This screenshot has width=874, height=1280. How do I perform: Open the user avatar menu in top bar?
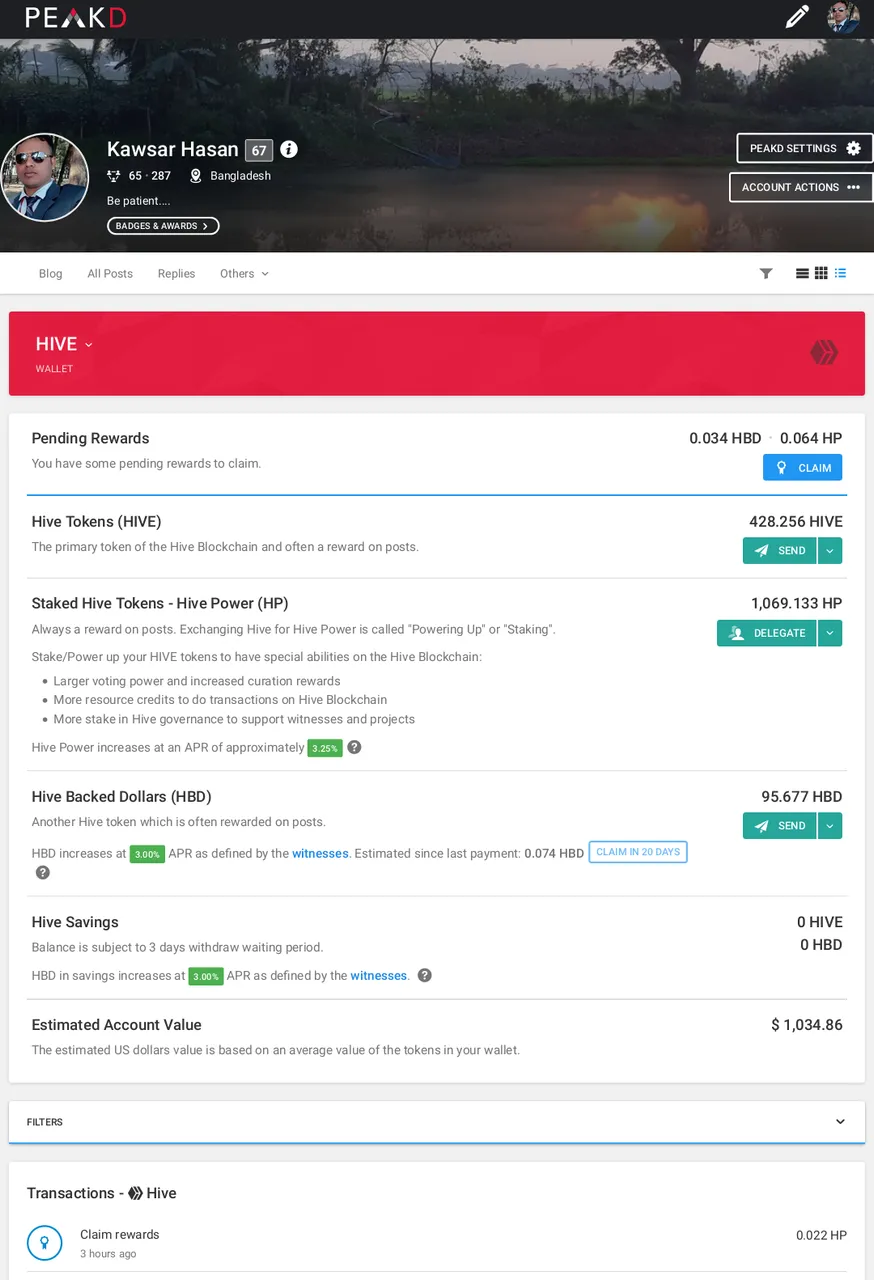(843, 17)
